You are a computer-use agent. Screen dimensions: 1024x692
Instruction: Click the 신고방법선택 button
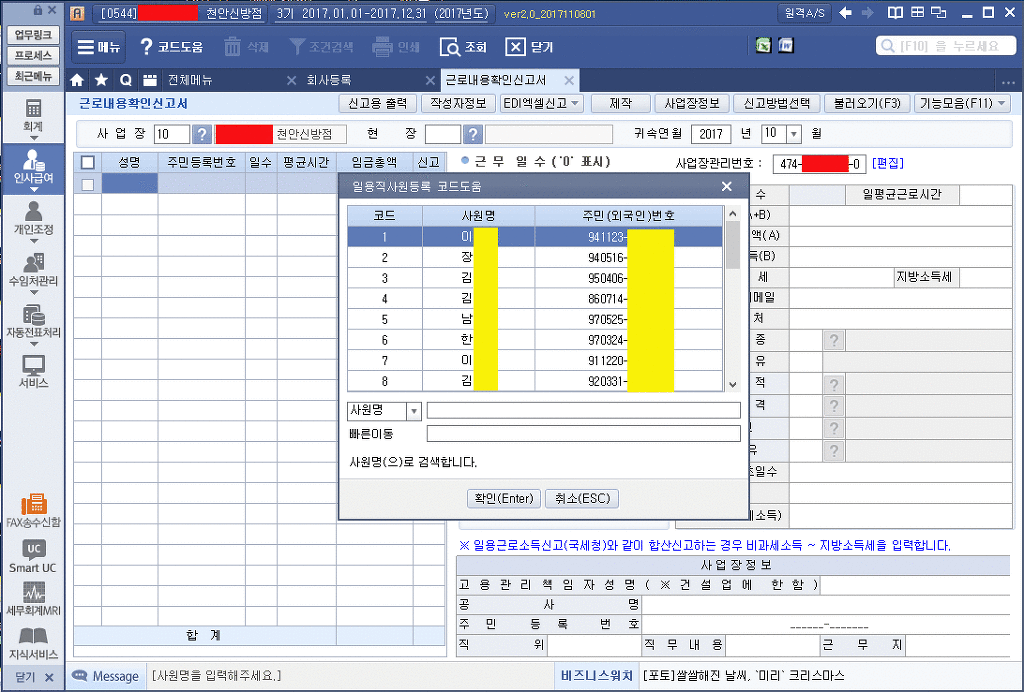[x=776, y=103]
